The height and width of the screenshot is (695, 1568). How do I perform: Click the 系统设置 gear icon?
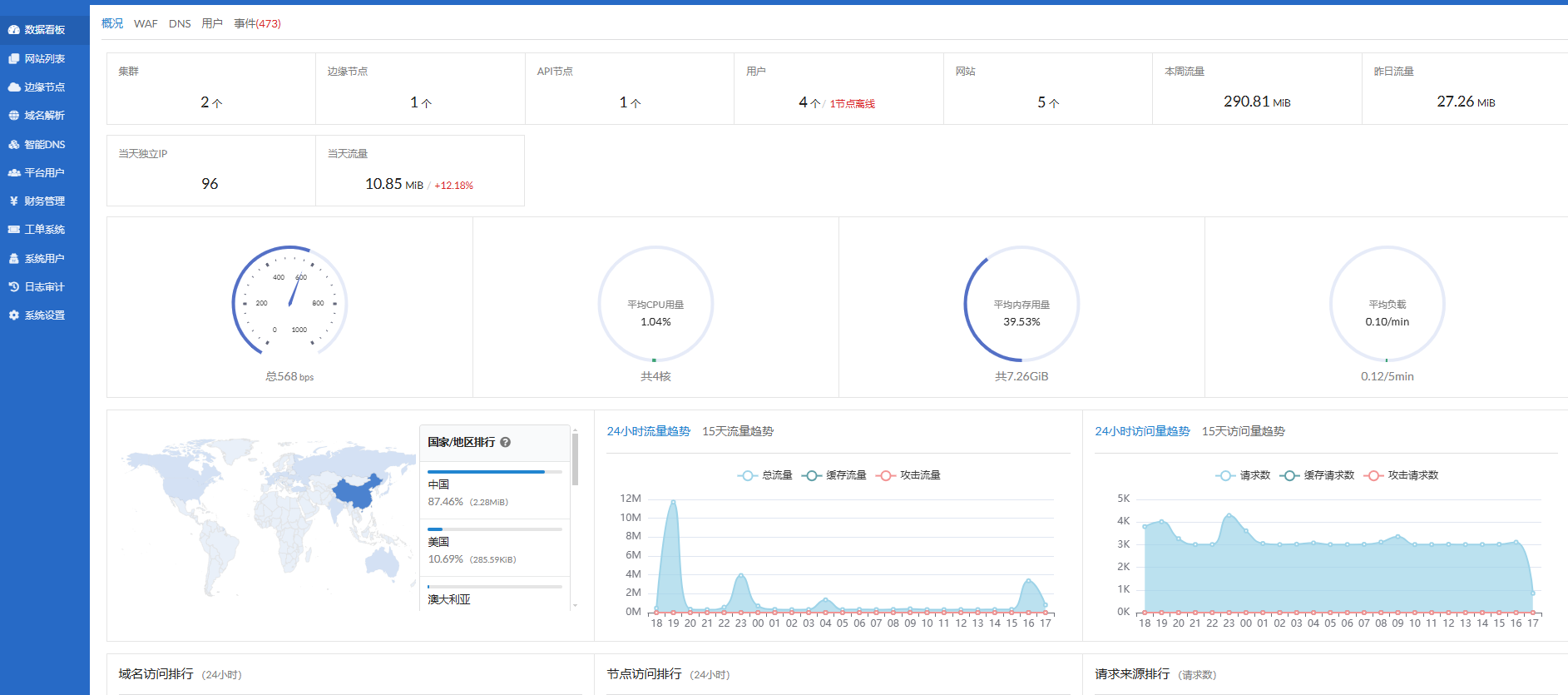pos(14,315)
